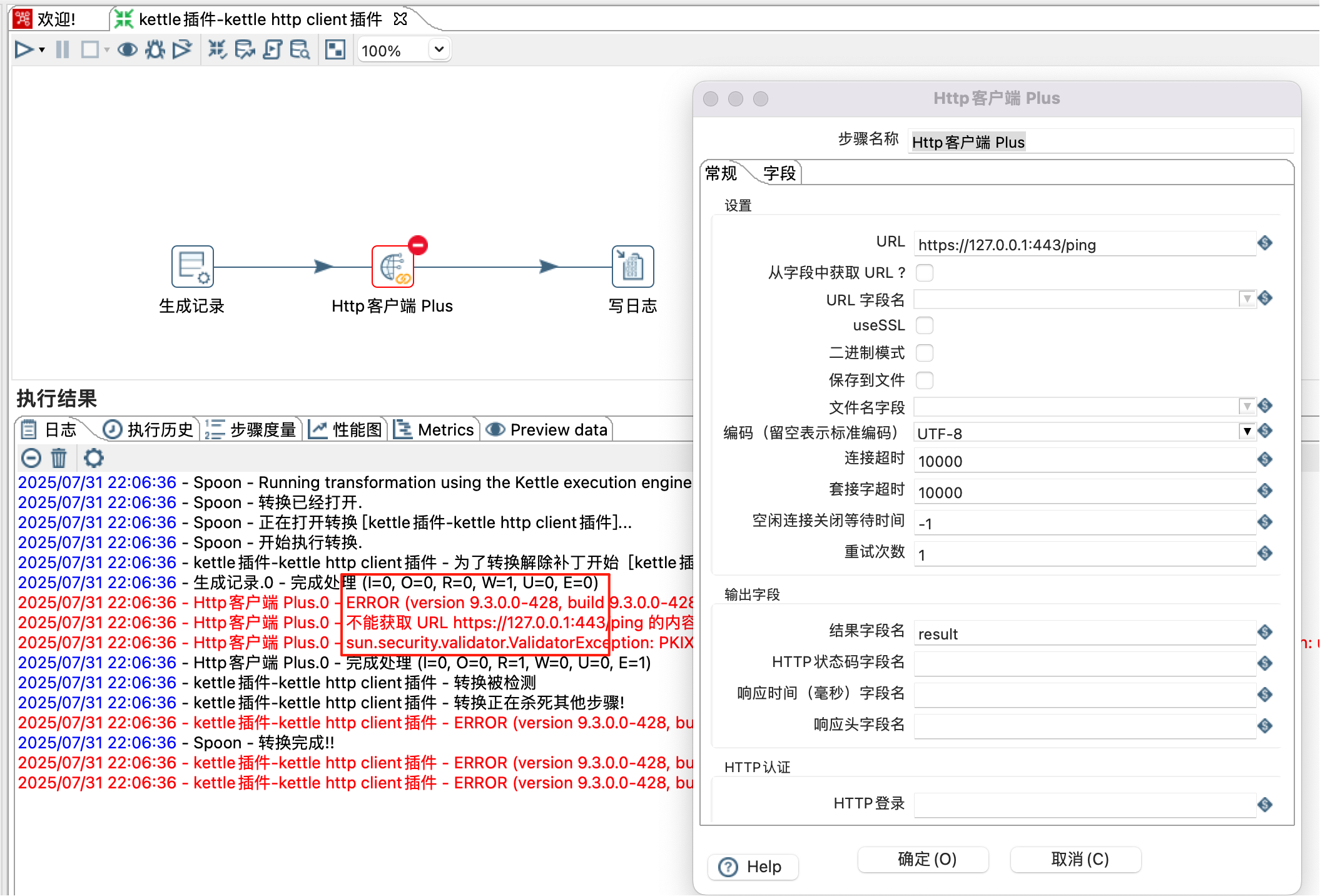Select the 生成记录 step icon
The height and width of the screenshot is (896, 1320).
tap(192, 267)
